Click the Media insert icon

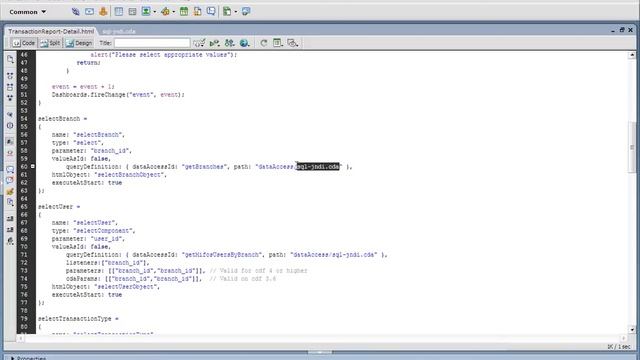[165, 11]
